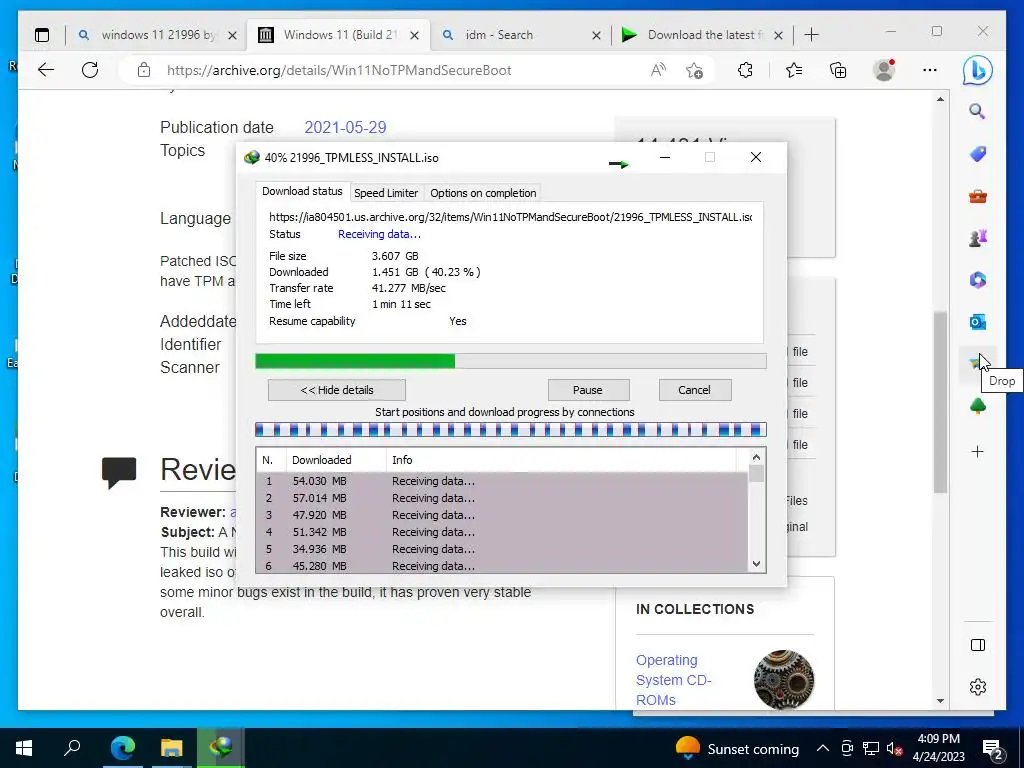Open the Edge tab actions menu icon

[42, 35]
